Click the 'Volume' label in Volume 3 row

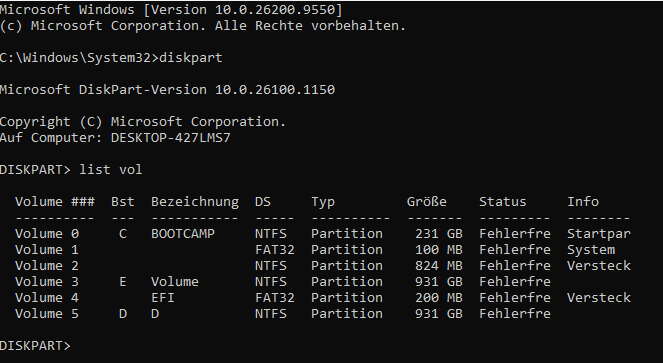(175, 282)
